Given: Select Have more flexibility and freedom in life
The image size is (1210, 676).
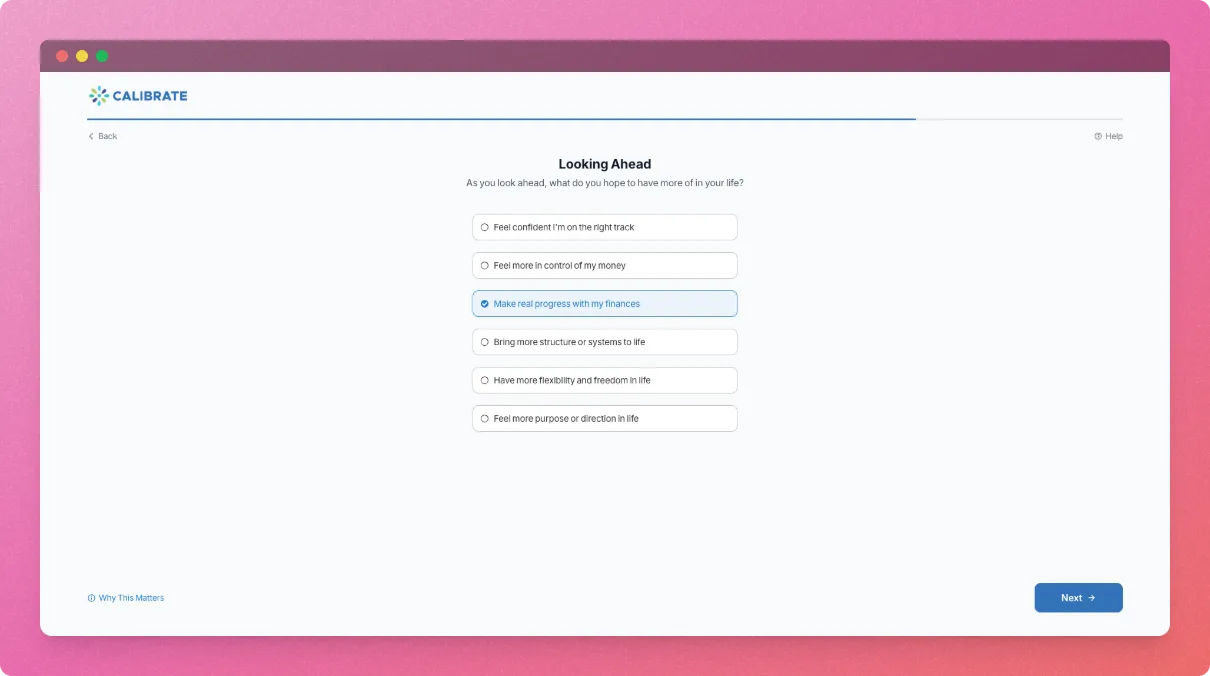Looking at the screenshot, I should 604,380.
